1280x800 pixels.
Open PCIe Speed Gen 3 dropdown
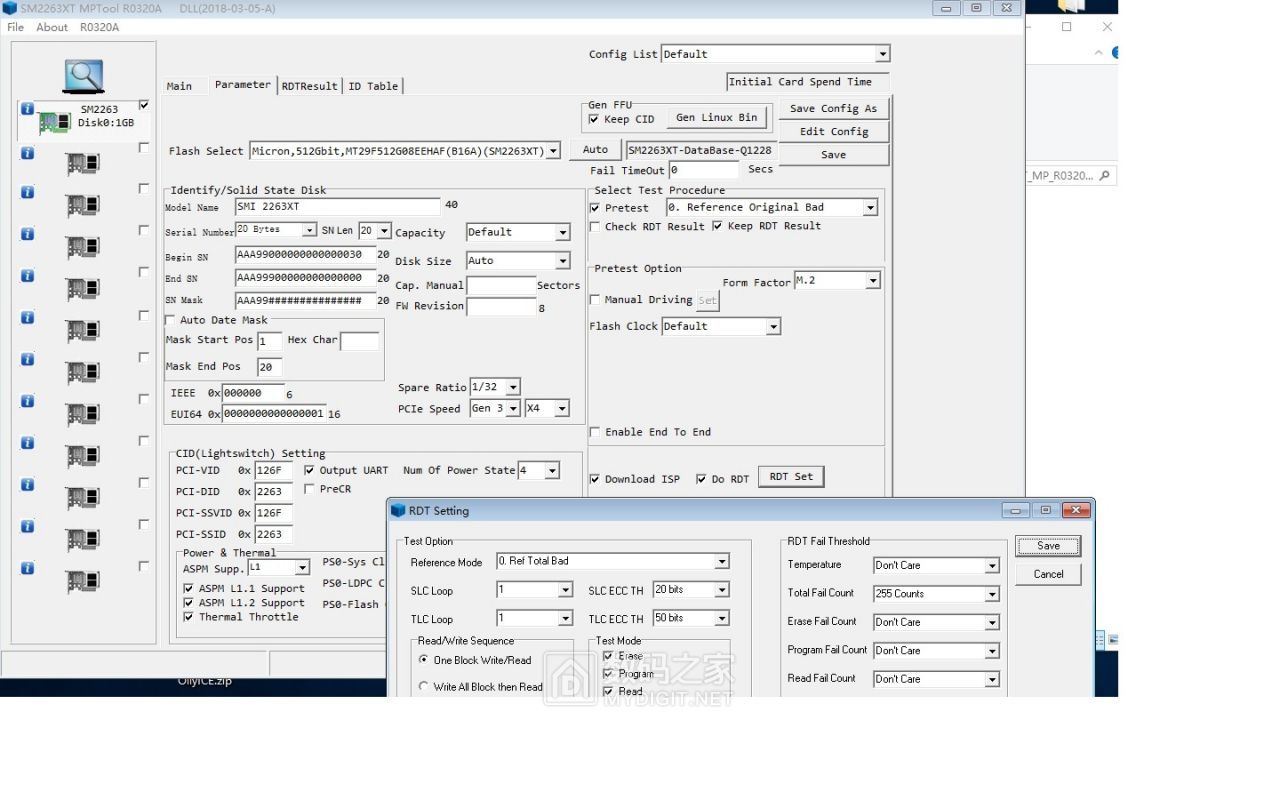point(513,408)
